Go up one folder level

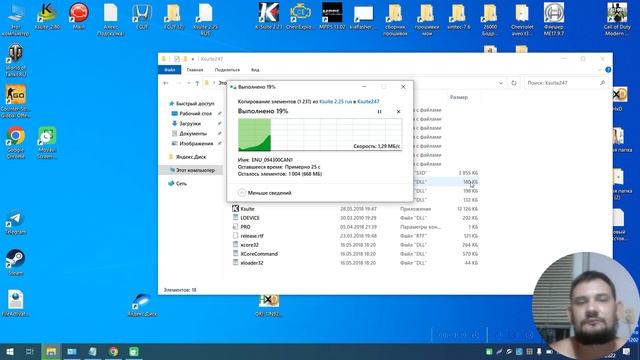pos(197,83)
